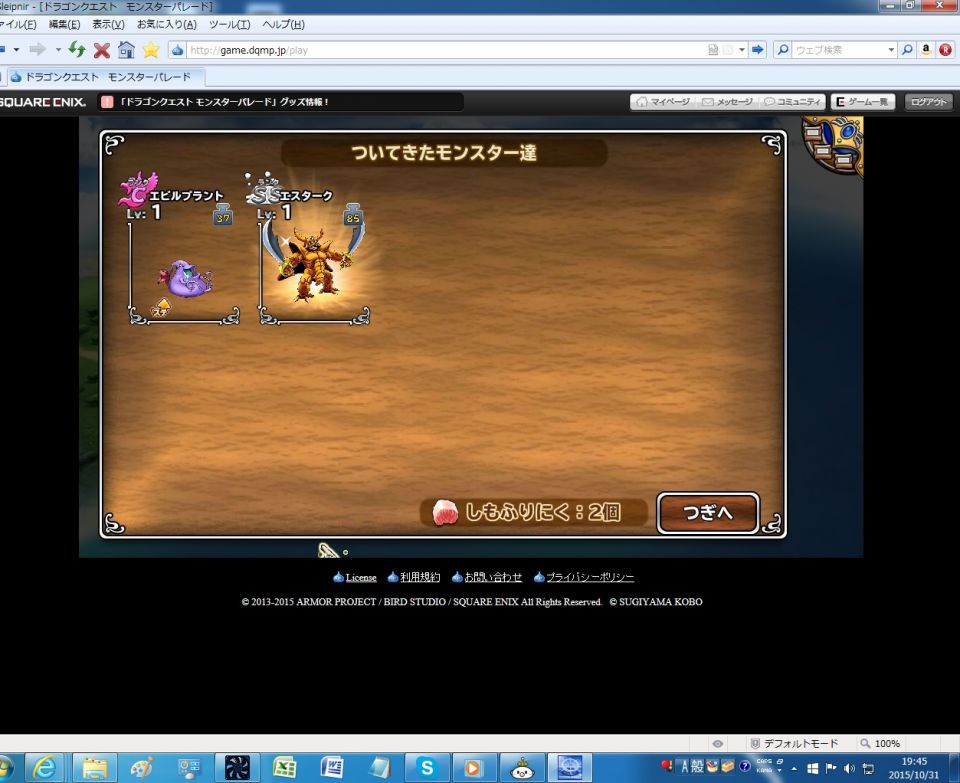Open Word from the taskbar
Viewport: 960px width, 783px height.
332,768
